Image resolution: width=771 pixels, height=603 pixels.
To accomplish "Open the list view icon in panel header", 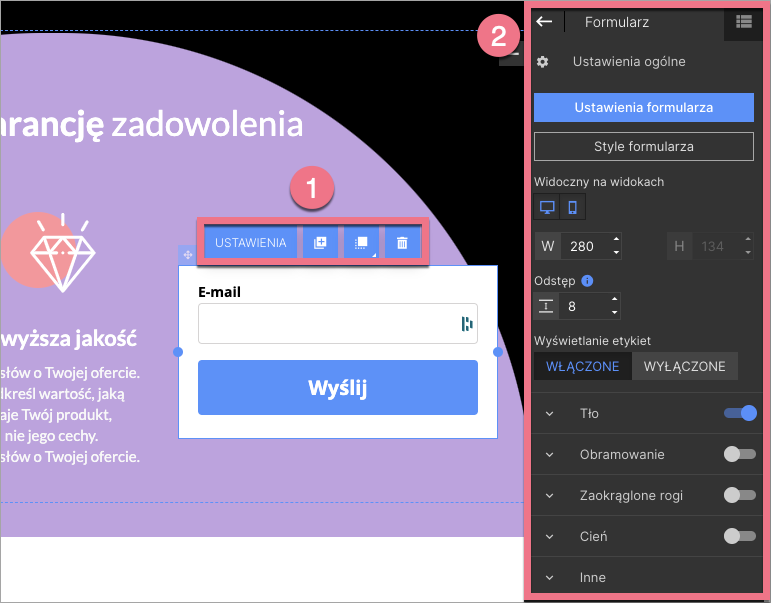I will [x=743, y=22].
